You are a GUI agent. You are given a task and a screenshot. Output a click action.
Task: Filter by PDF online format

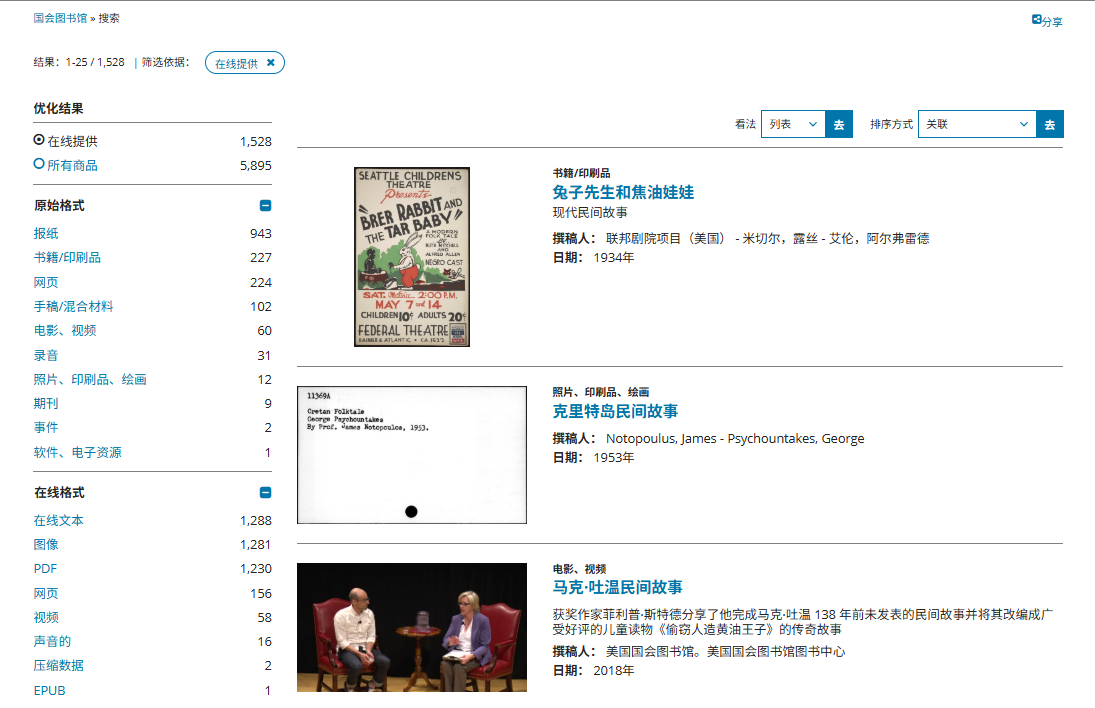pyautogui.click(x=45, y=568)
